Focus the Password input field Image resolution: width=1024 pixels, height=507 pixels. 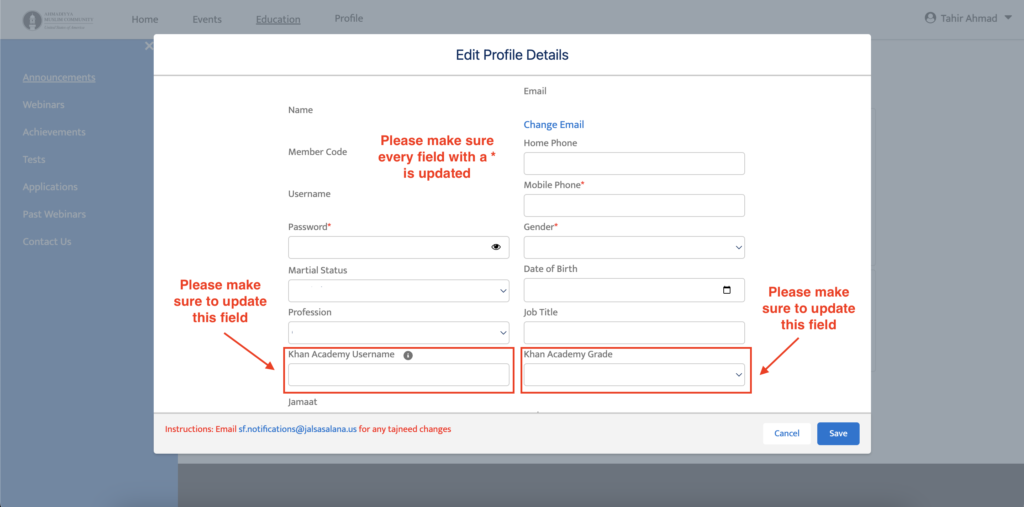(x=398, y=248)
